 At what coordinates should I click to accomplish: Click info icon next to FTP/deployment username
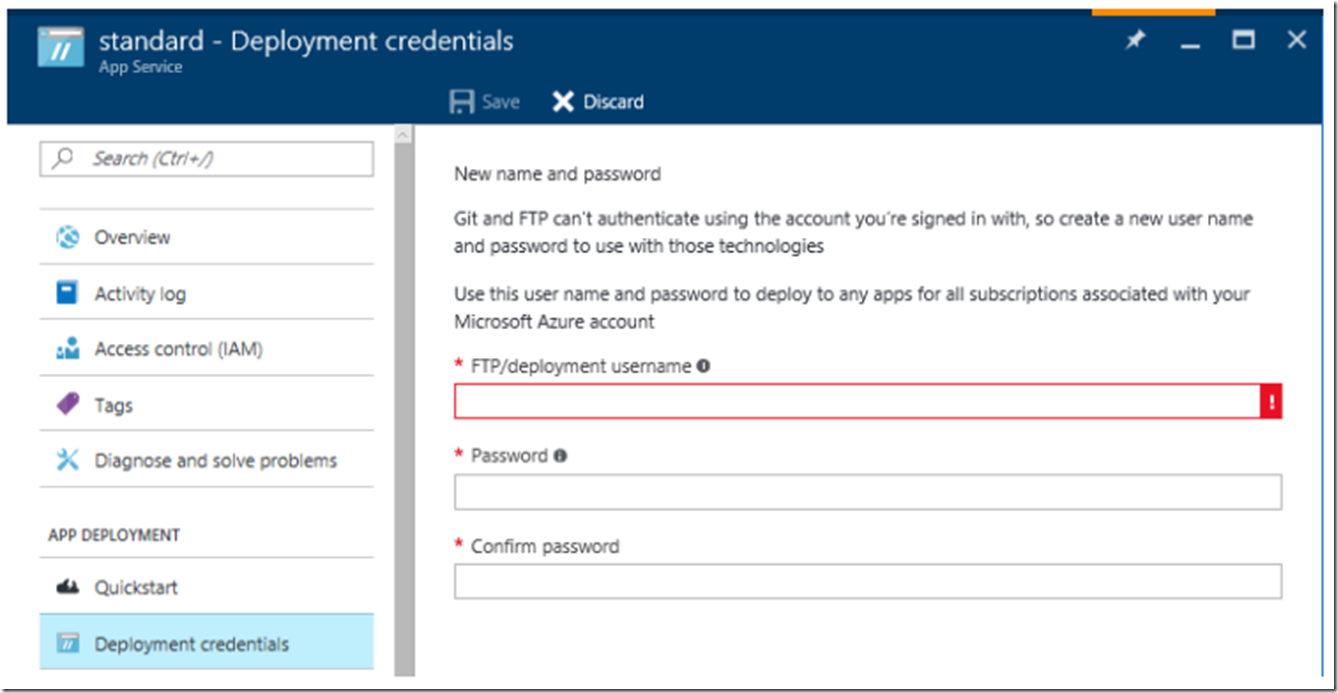(703, 366)
